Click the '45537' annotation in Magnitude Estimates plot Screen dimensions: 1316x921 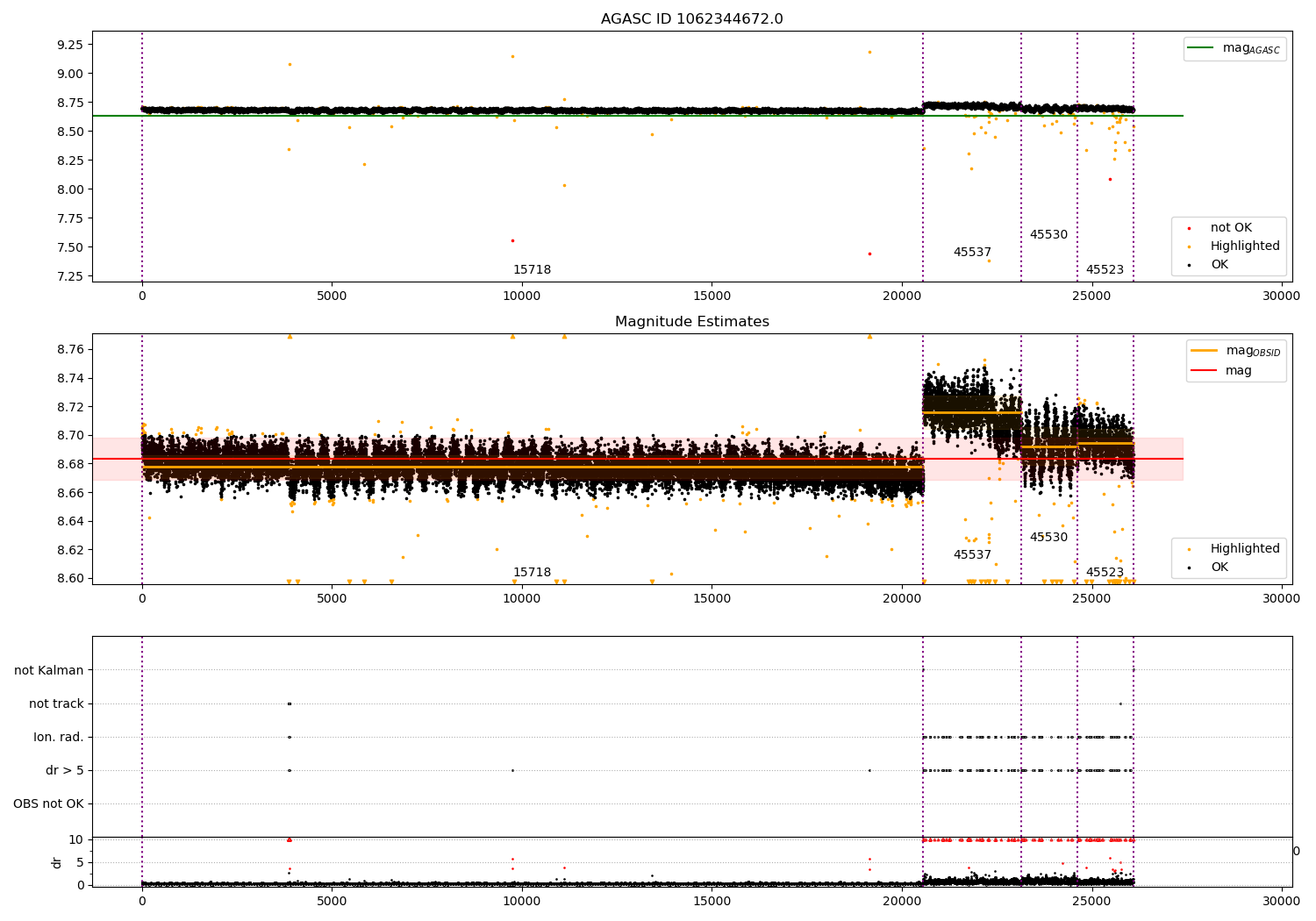coord(972,555)
